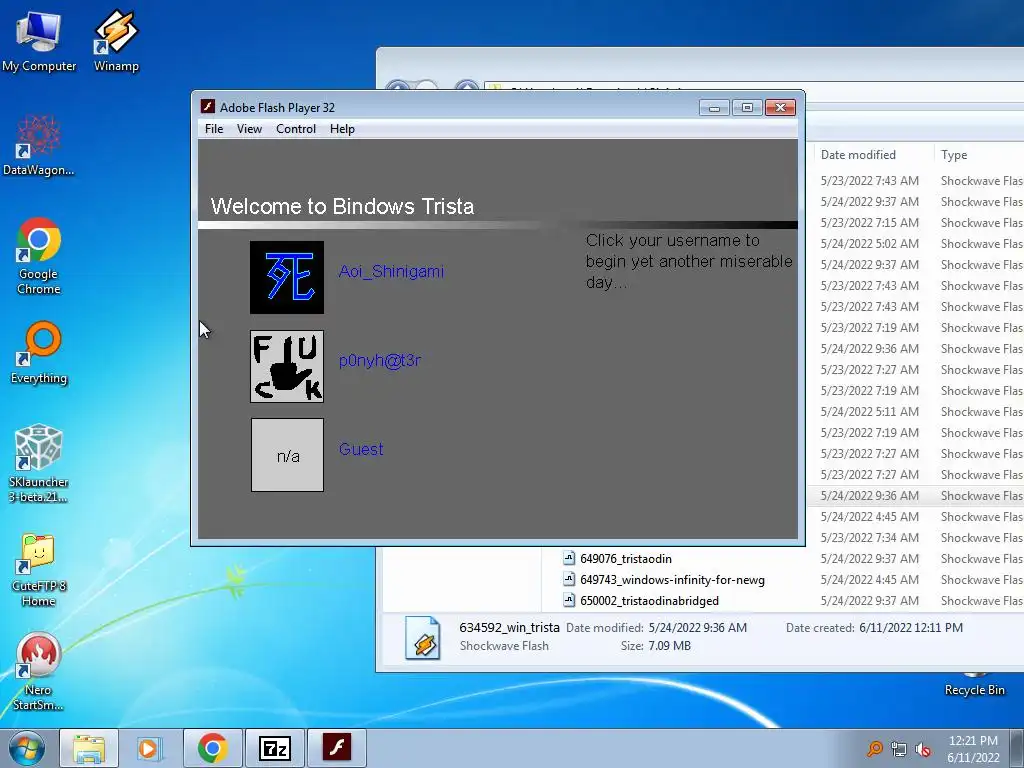Viewport: 1024px width, 768px height.
Task: Open the View menu in Flash Player
Action: [x=249, y=129]
